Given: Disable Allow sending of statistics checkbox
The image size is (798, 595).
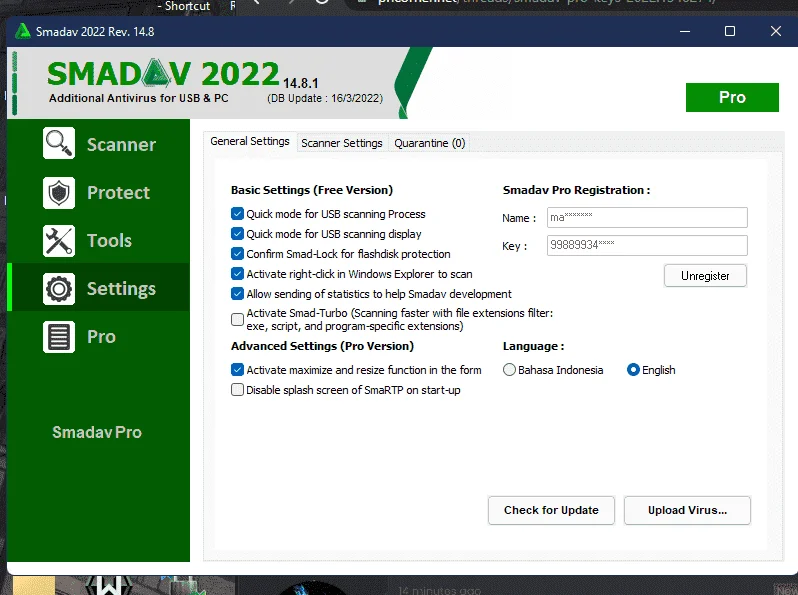Looking at the screenshot, I should pyautogui.click(x=237, y=294).
